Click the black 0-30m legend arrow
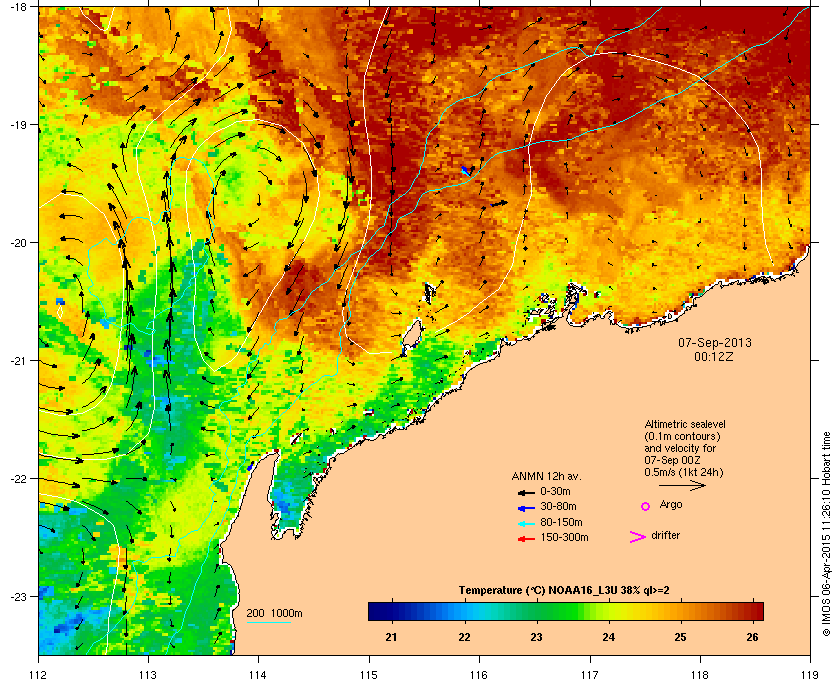The image size is (840, 680). [526, 492]
